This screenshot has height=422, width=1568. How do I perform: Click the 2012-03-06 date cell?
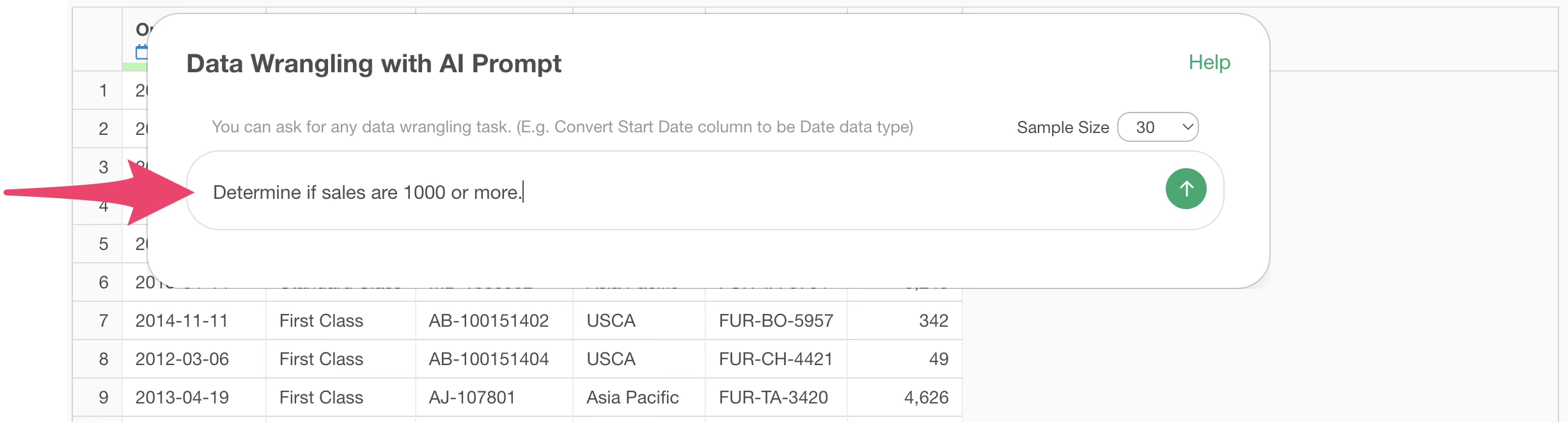(182, 359)
